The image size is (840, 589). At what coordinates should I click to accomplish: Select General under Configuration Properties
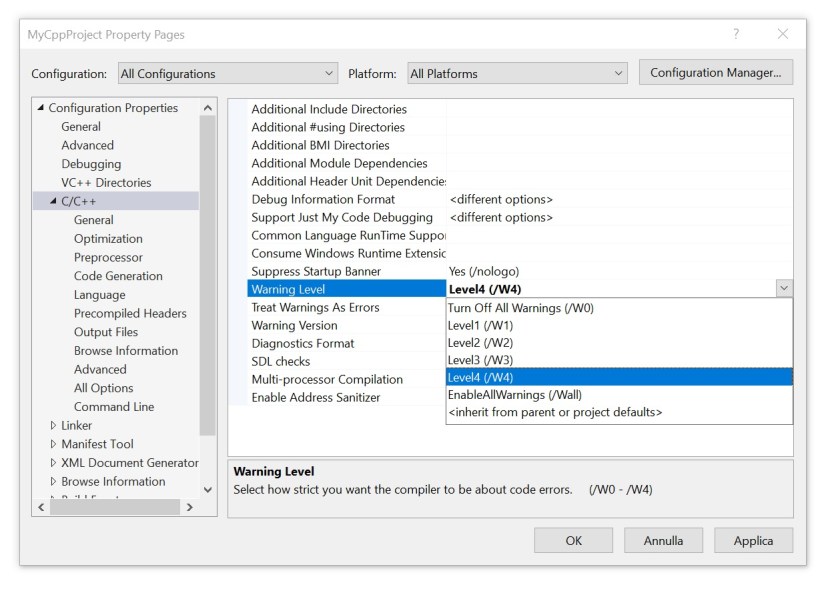81,126
